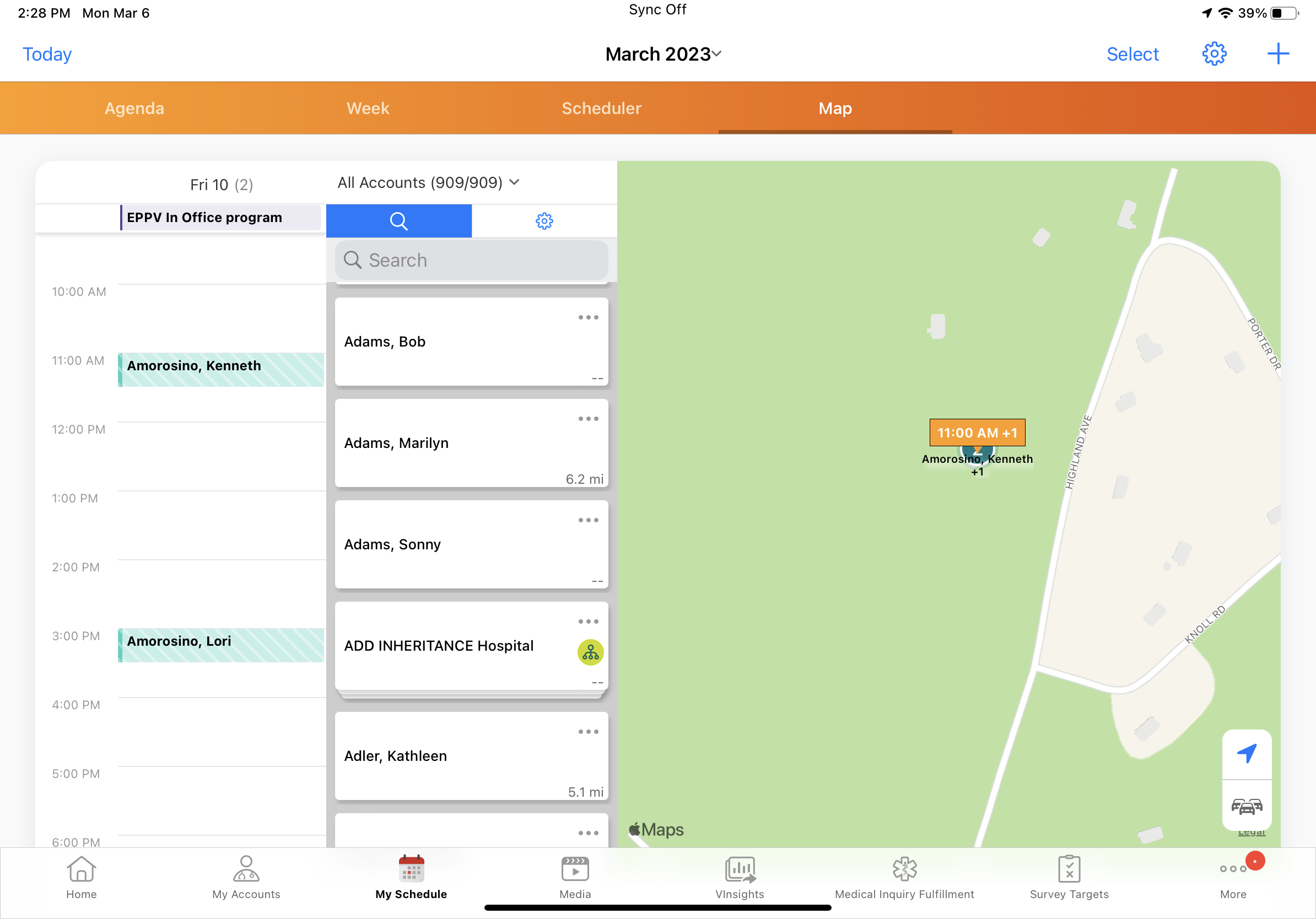Center map on current location arrow
The height and width of the screenshot is (919, 1316).
[1247, 753]
